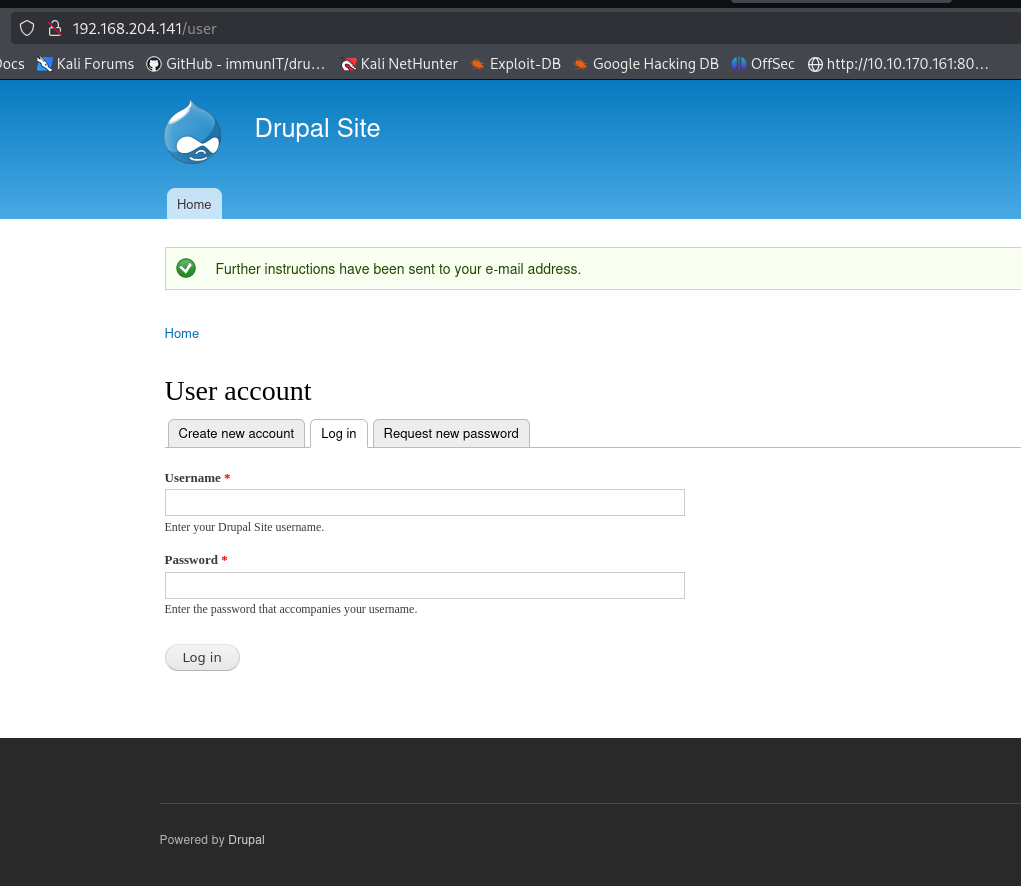Select the Log in tab
This screenshot has width=1021, height=886.
coord(339,433)
